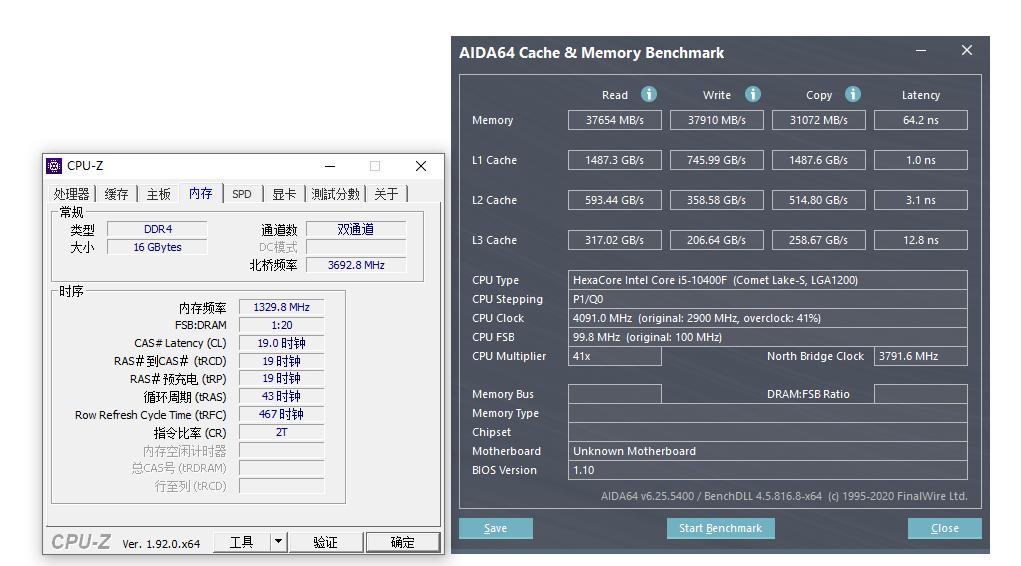Click the Memory Read value 37654 MB/s

[615, 120]
